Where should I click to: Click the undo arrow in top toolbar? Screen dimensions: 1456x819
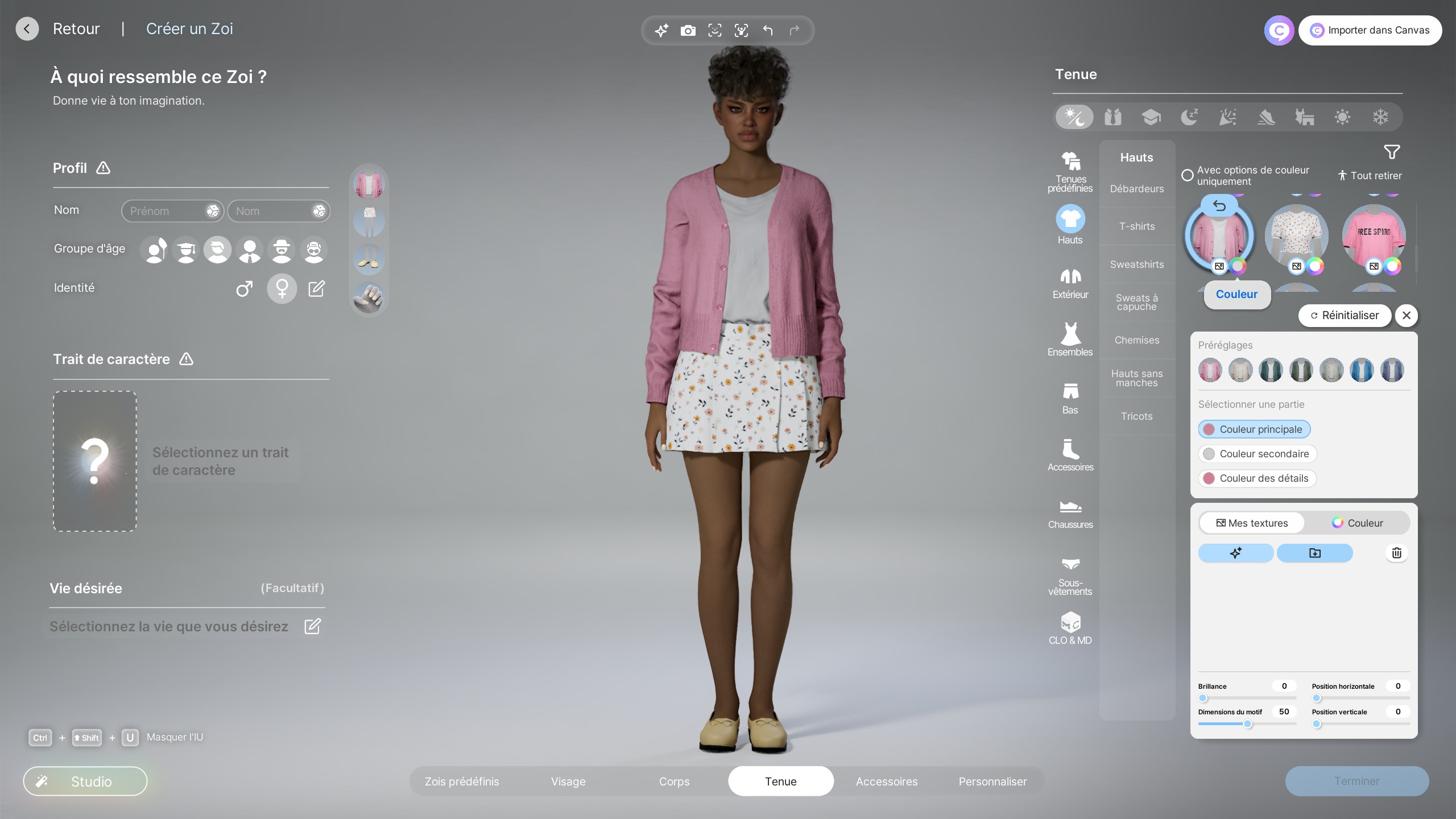[768, 30]
